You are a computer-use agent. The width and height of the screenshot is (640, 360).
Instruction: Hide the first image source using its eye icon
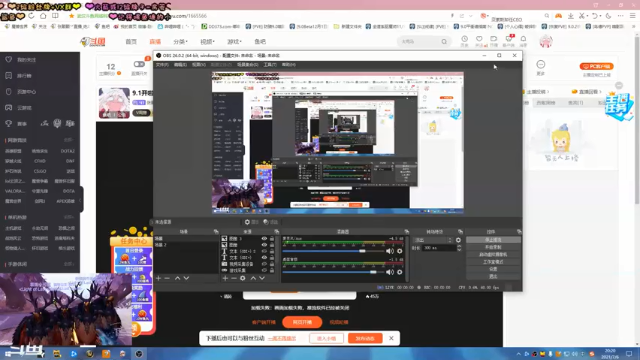(264, 239)
